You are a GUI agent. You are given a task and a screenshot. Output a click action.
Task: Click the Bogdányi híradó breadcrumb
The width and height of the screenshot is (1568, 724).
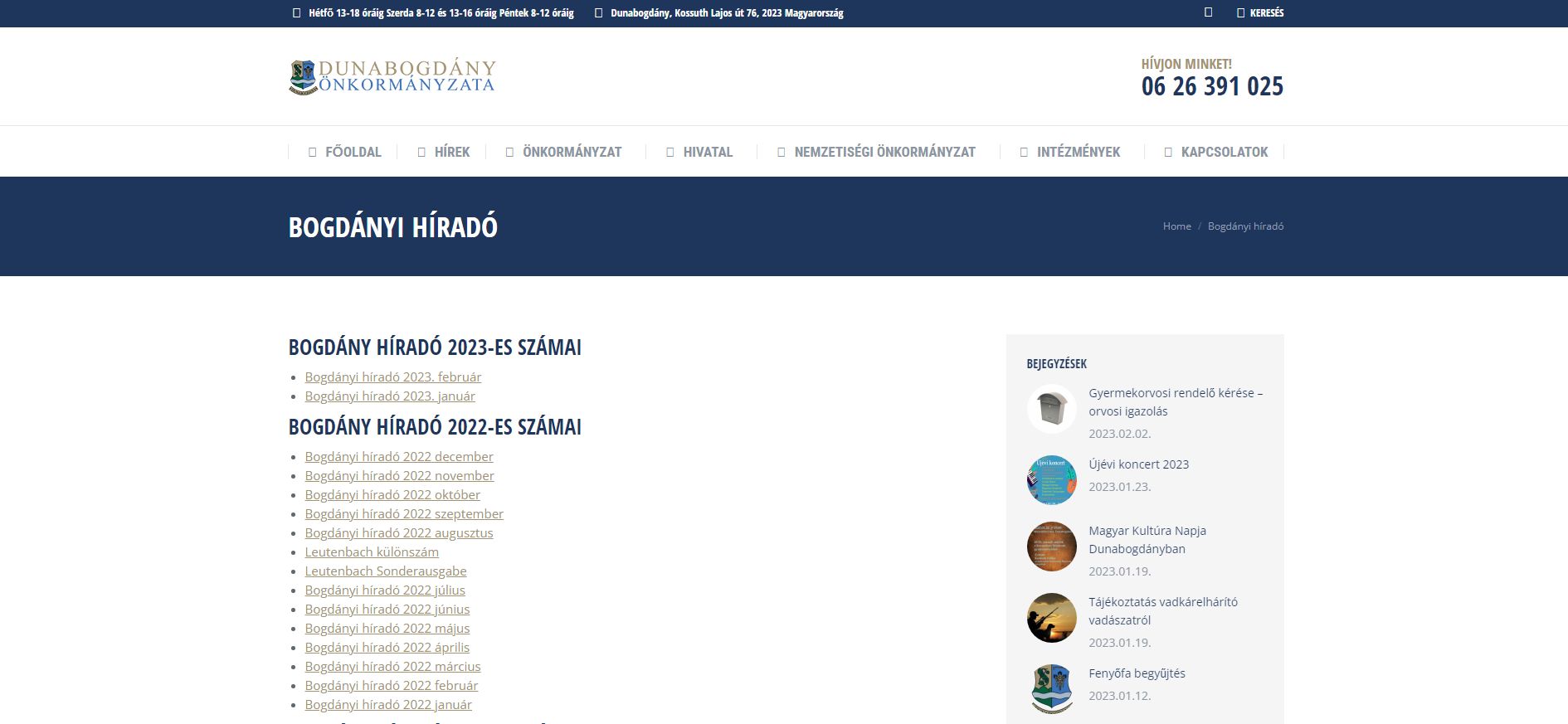[1245, 226]
